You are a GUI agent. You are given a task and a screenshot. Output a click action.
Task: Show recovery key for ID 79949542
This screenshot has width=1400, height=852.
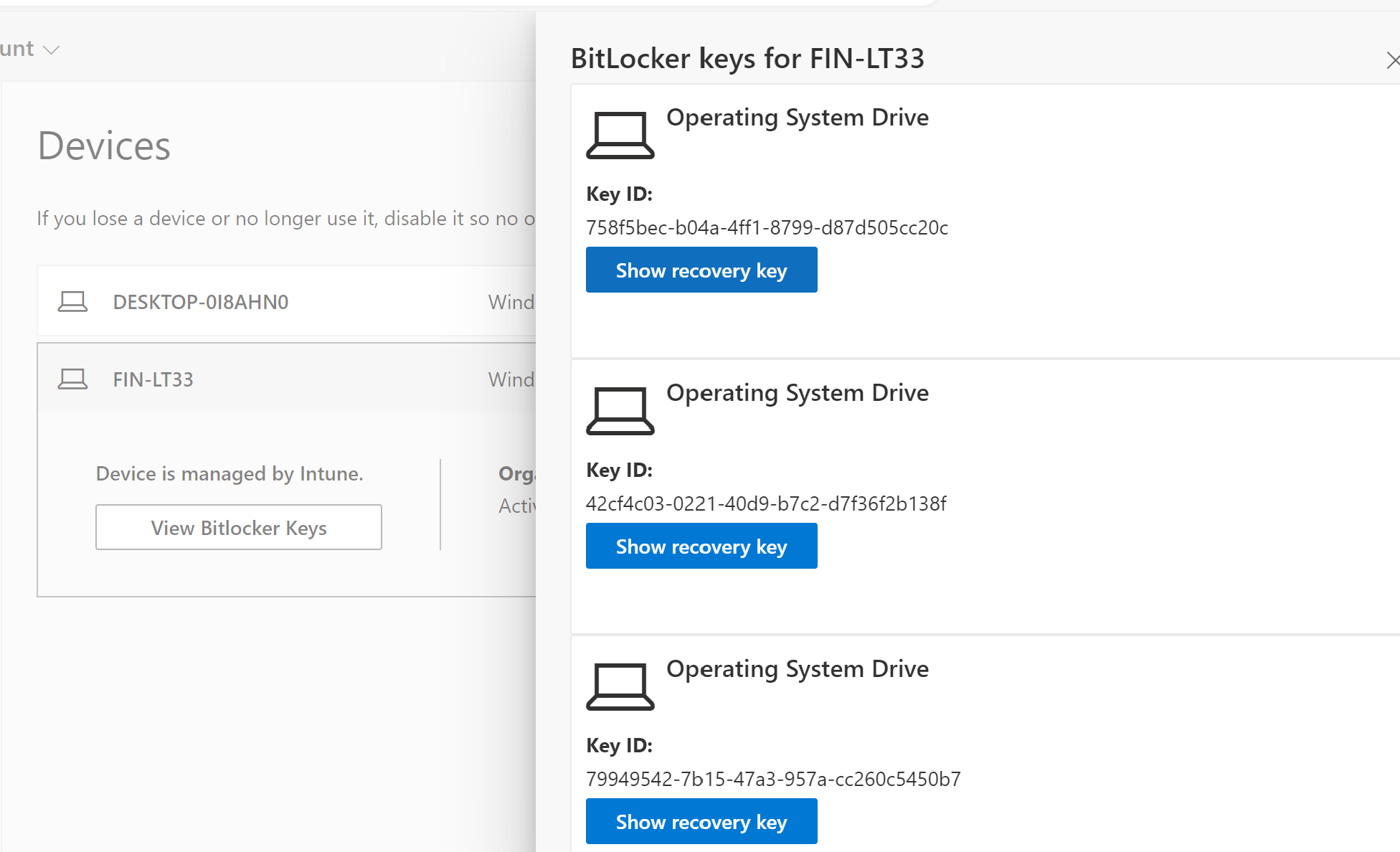click(x=701, y=822)
